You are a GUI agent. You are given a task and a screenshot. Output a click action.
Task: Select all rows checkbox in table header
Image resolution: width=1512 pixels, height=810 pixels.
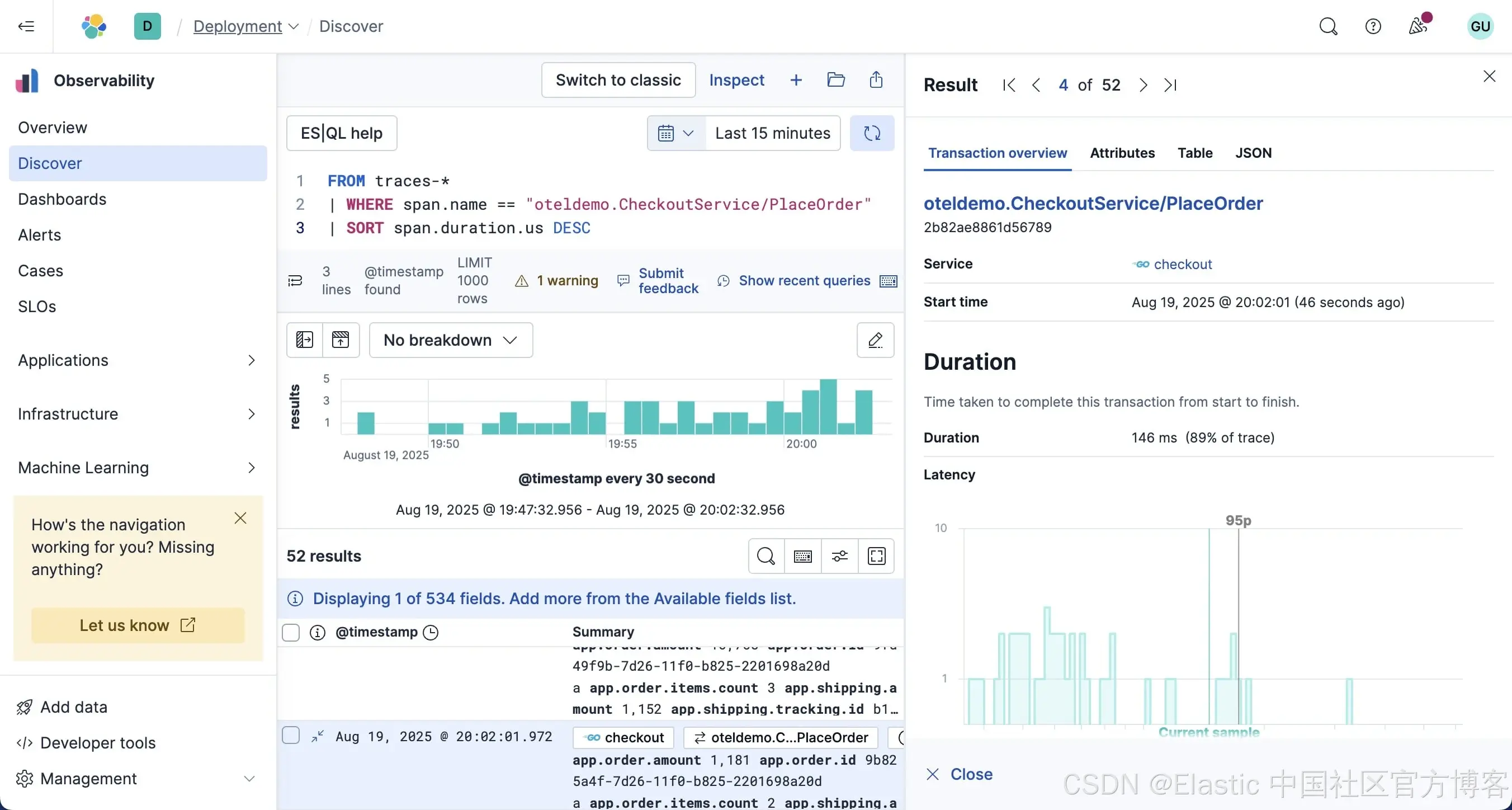point(291,632)
